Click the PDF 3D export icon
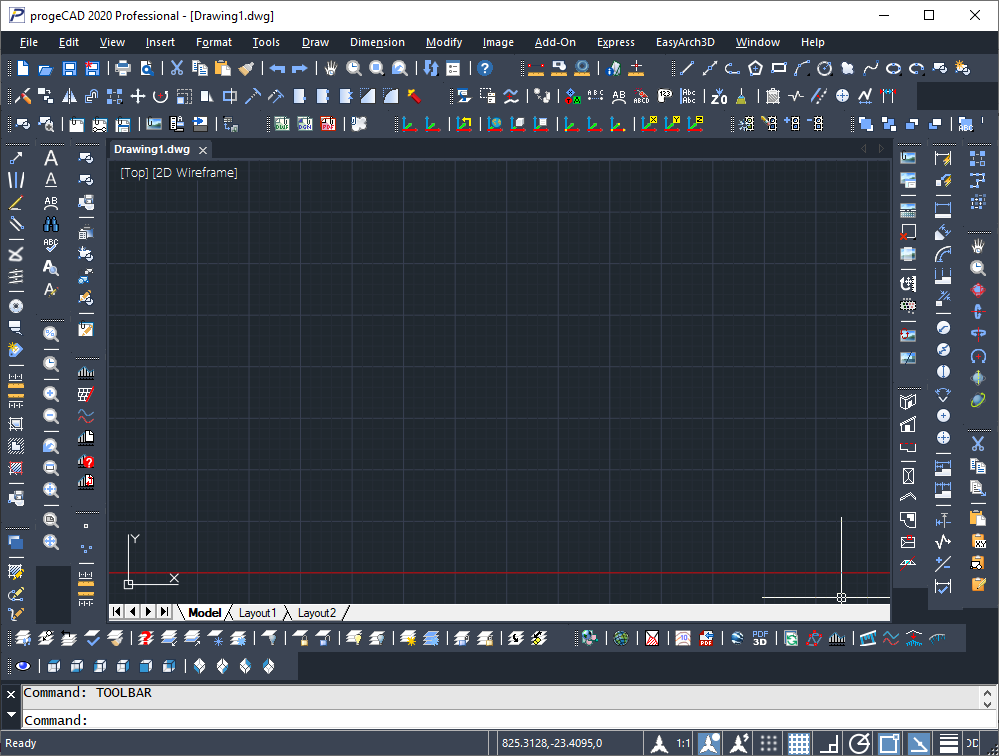This screenshot has width=999, height=756. click(760, 638)
